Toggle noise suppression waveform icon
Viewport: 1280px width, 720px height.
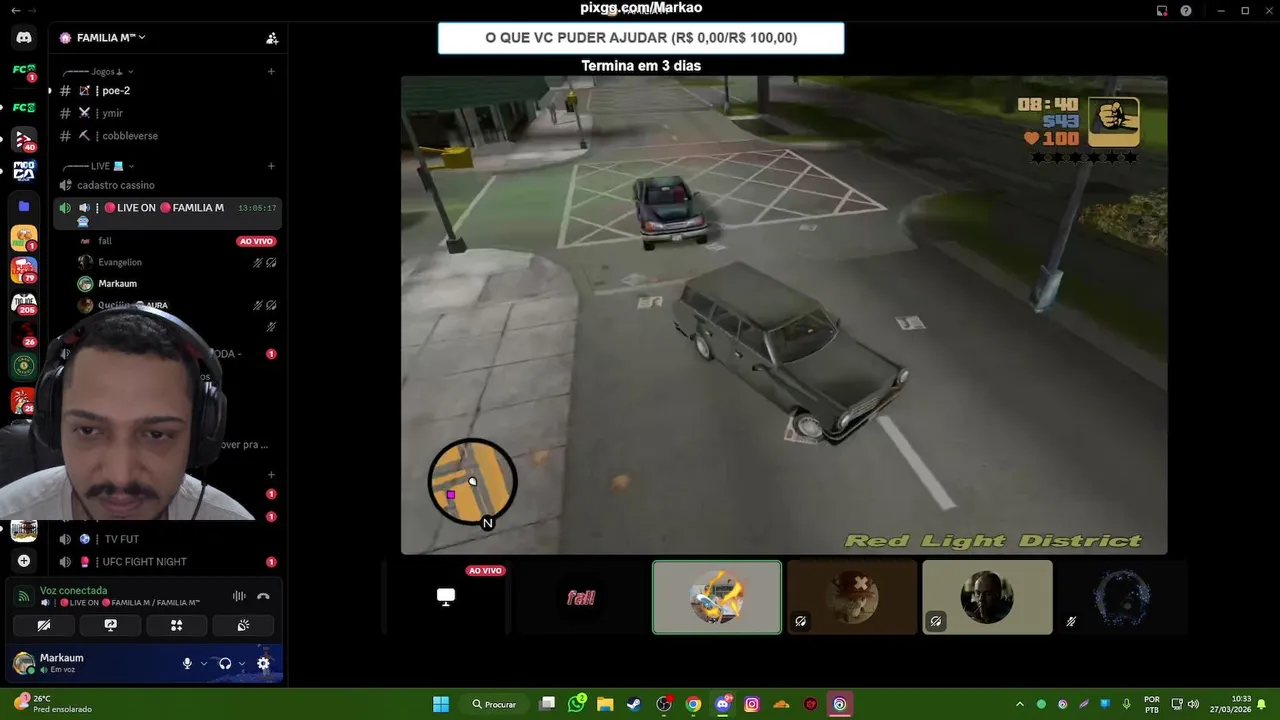tap(239, 597)
